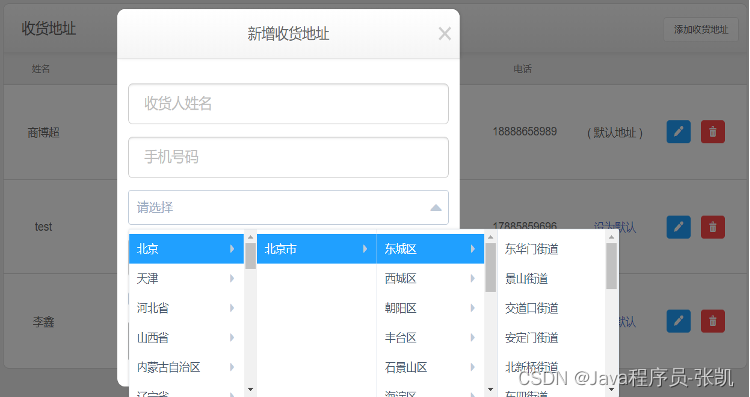
Task: Click 设为默认 link in test row
Action: point(615,227)
